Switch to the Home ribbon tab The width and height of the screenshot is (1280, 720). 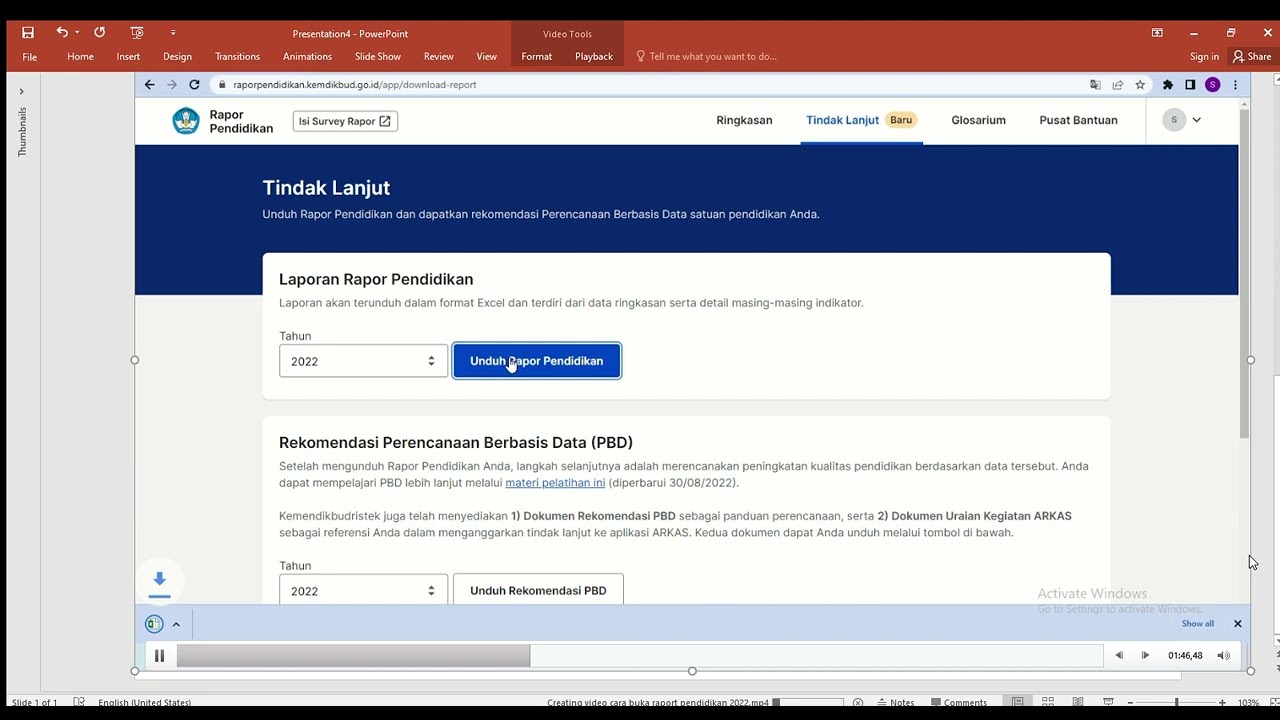(80, 57)
